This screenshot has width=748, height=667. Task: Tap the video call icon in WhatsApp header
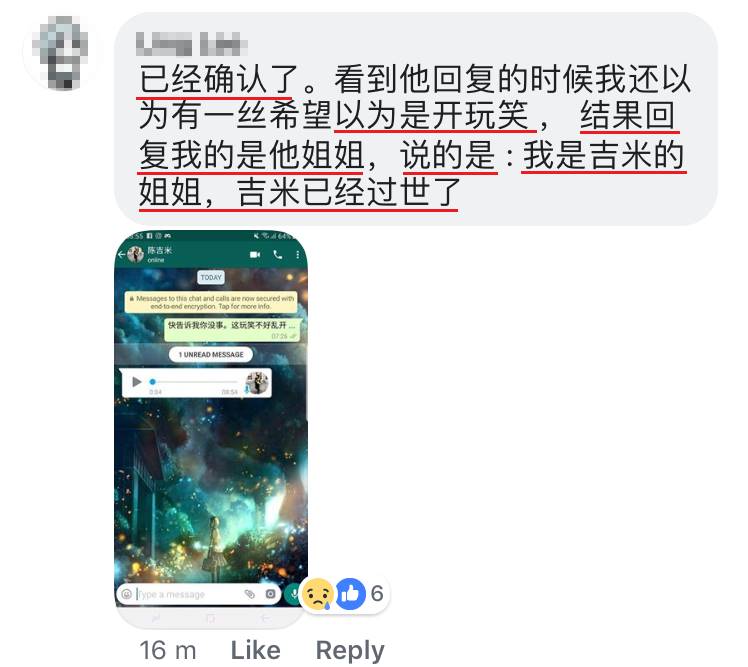(x=255, y=255)
